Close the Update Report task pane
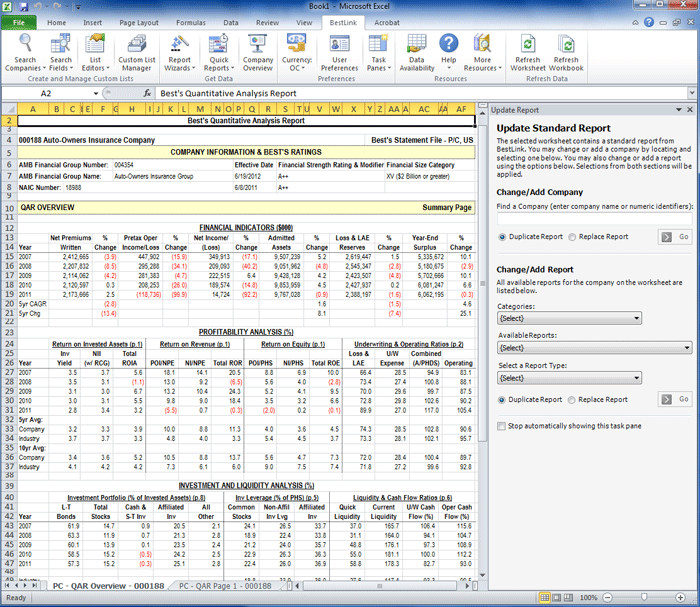This screenshot has height=607, width=700. click(x=690, y=109)
